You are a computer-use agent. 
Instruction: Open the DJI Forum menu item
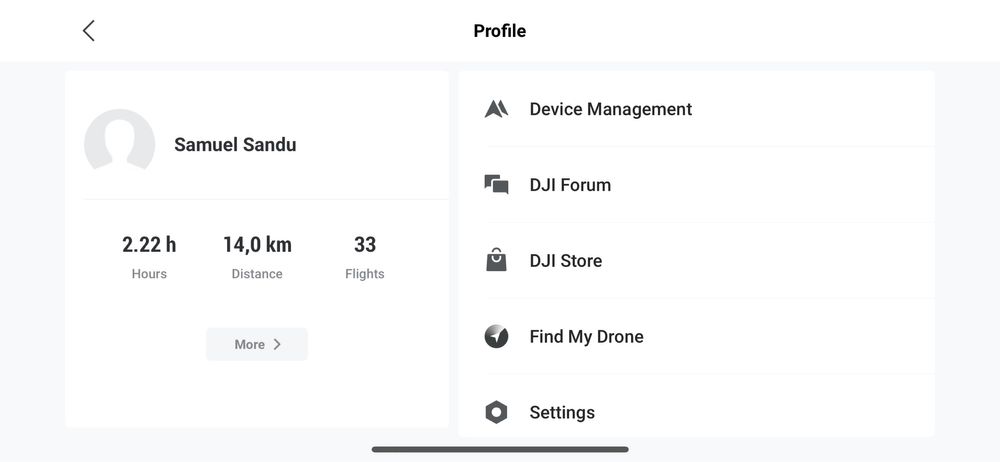pos(570,185)
